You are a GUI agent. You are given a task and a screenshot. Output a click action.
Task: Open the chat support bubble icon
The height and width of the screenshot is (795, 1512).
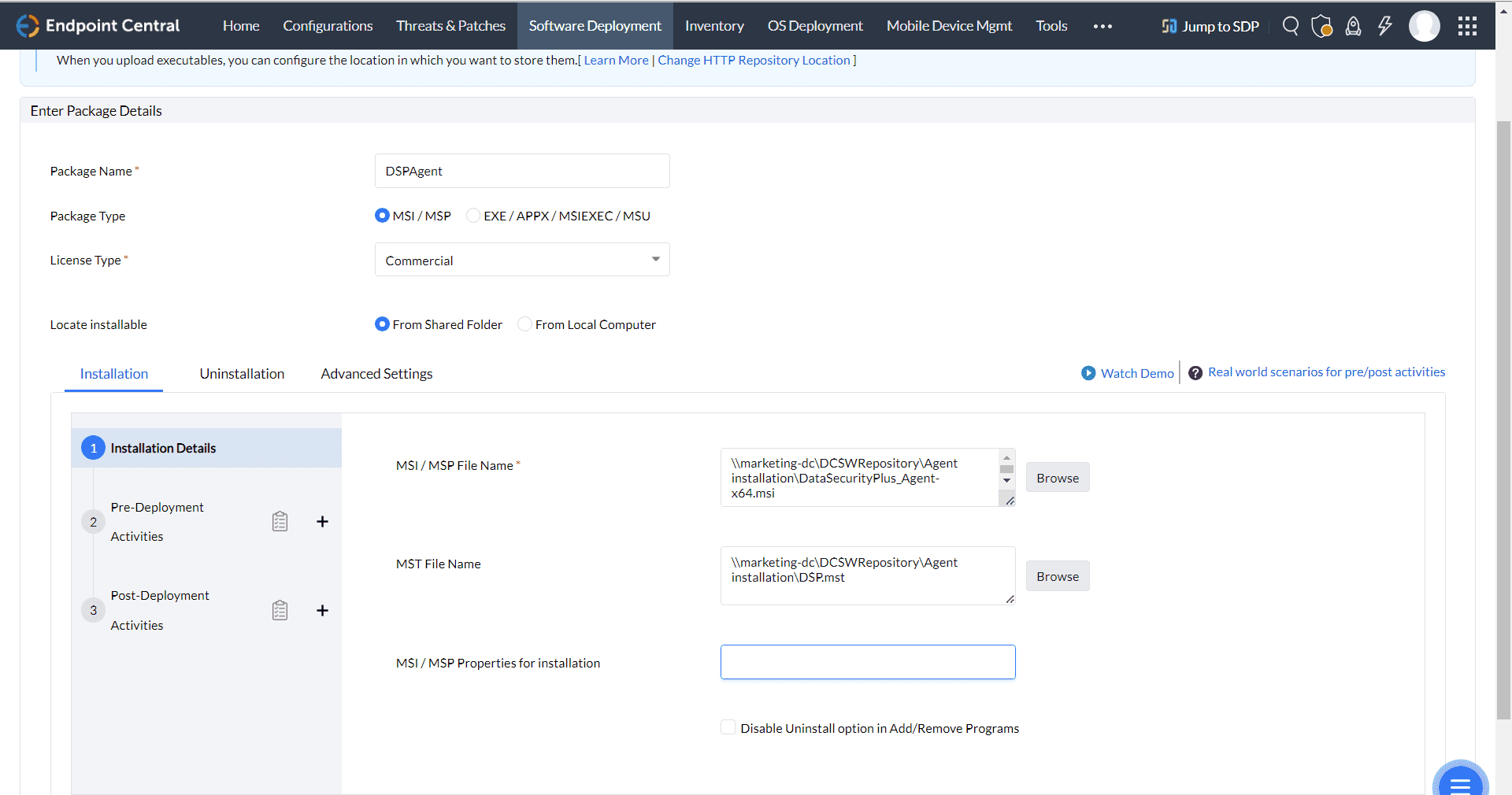pyautogui.click(x=1461, y=781)
